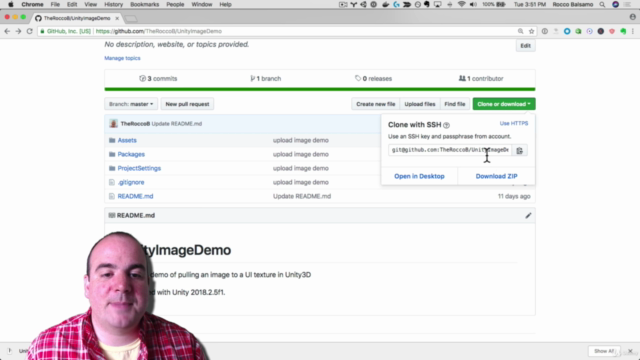Open the Apple menu
Viewport: 640px width, 360px height.
tap(11, 4)
